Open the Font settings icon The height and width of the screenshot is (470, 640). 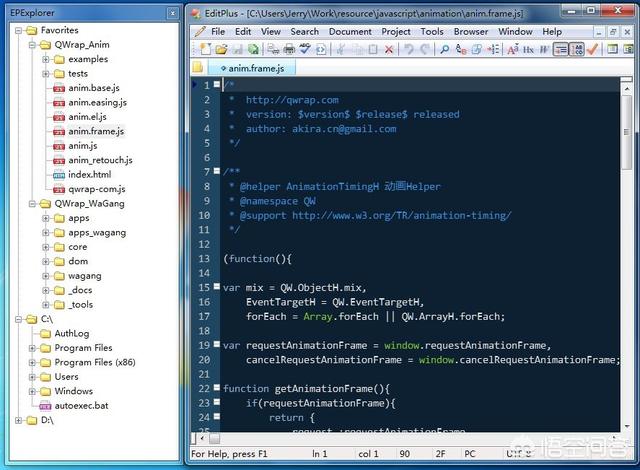pos(513,49)
